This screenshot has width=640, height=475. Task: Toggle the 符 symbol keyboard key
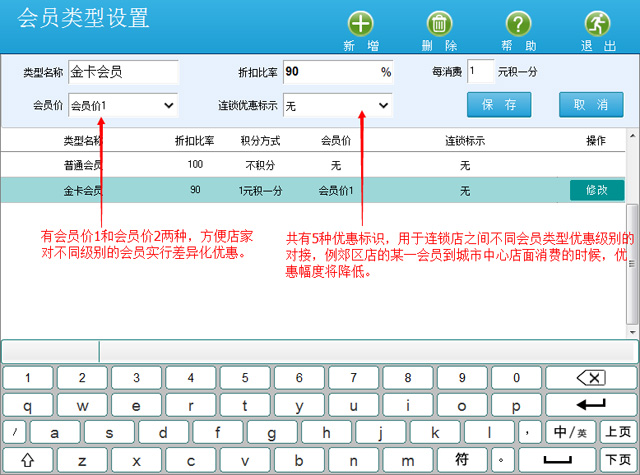click(462, 460)
